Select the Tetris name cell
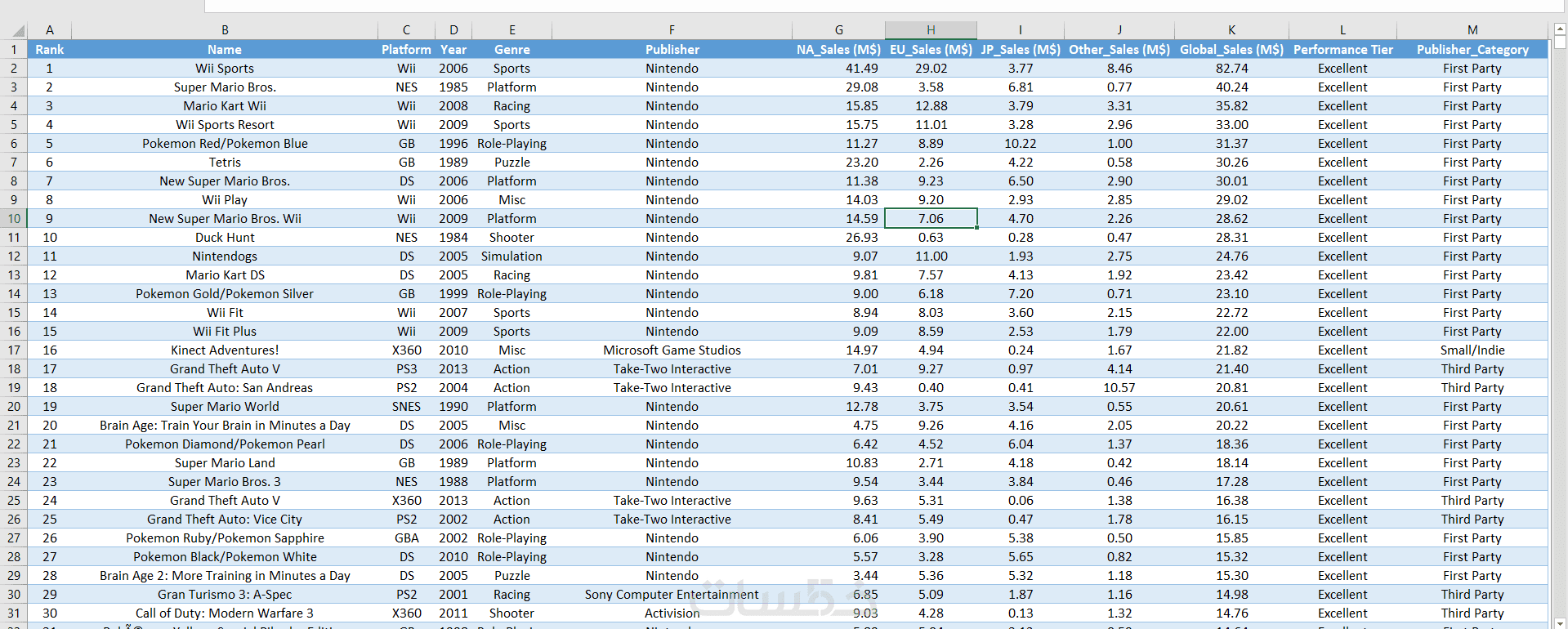 [225, 163]
